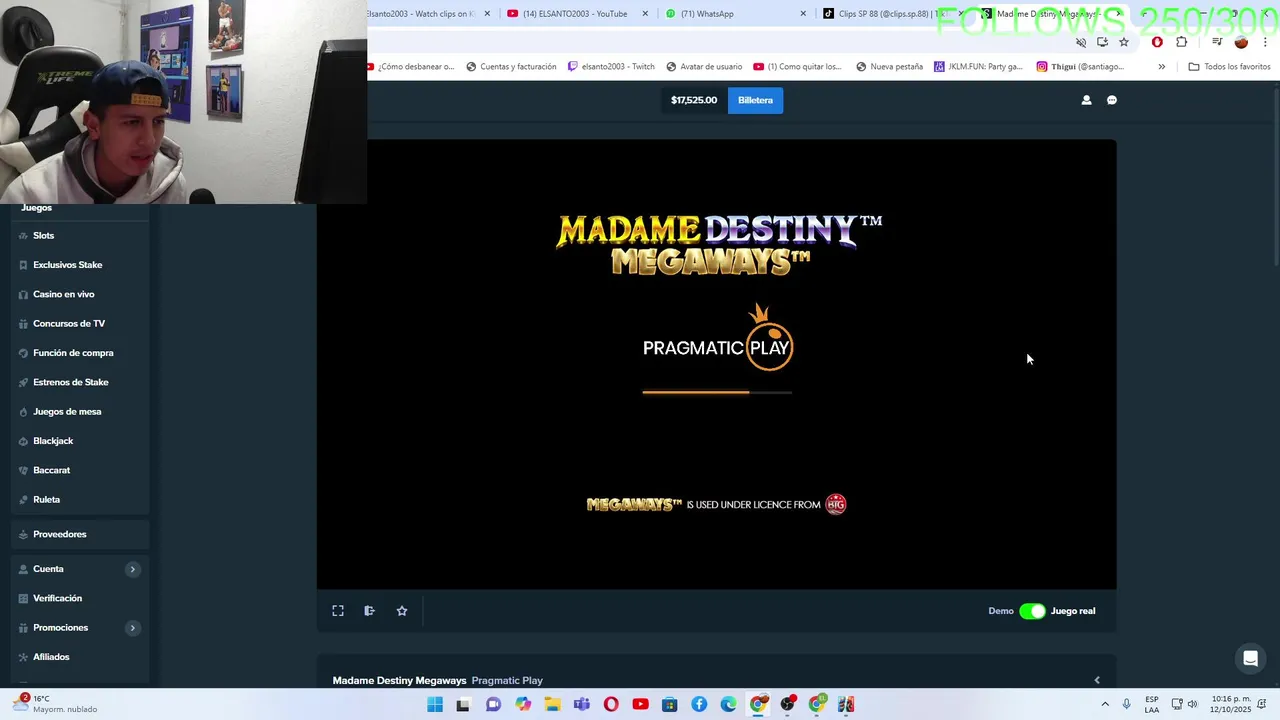Image resolution: width=1280 pixels, height=720 pixels.
Task: Open Verificación in the sidebar
Action: point(80,598)
